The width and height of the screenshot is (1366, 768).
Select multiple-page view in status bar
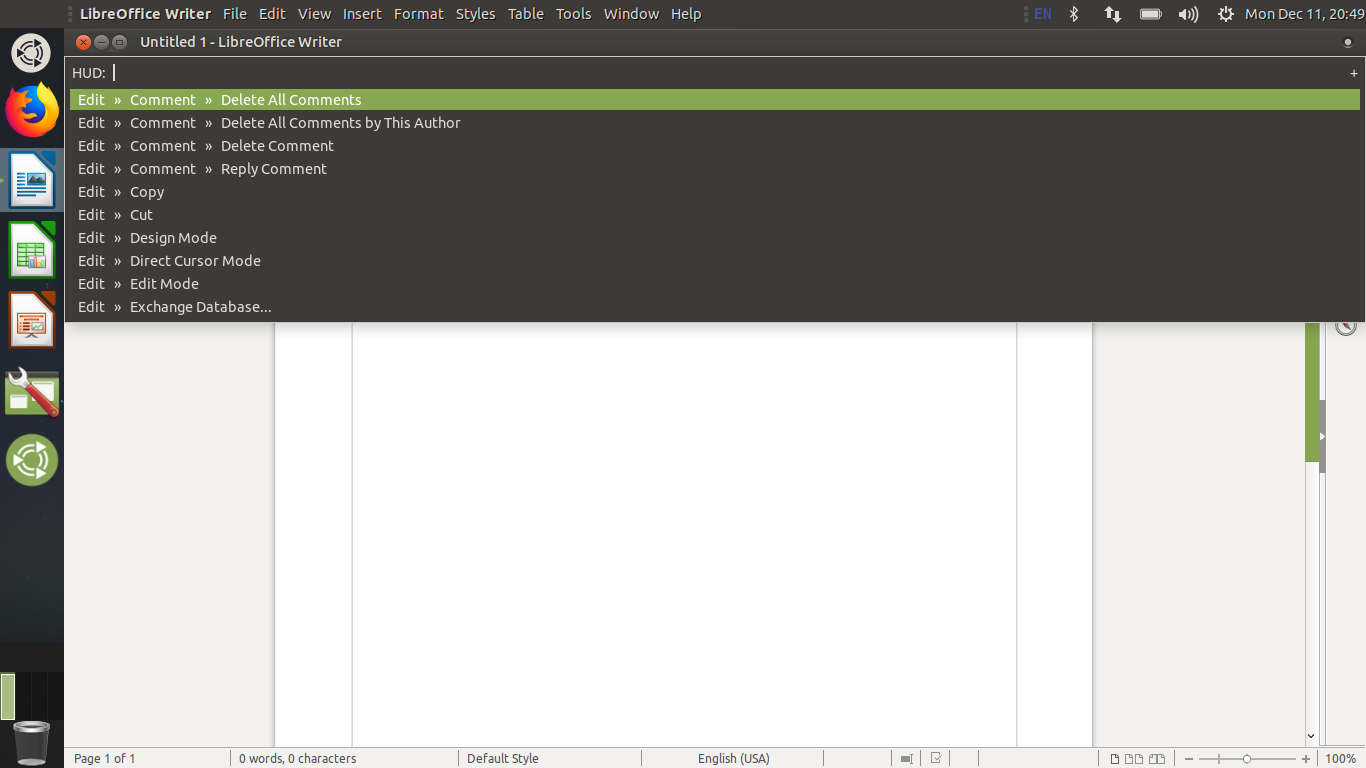[x=1134, y=759]
